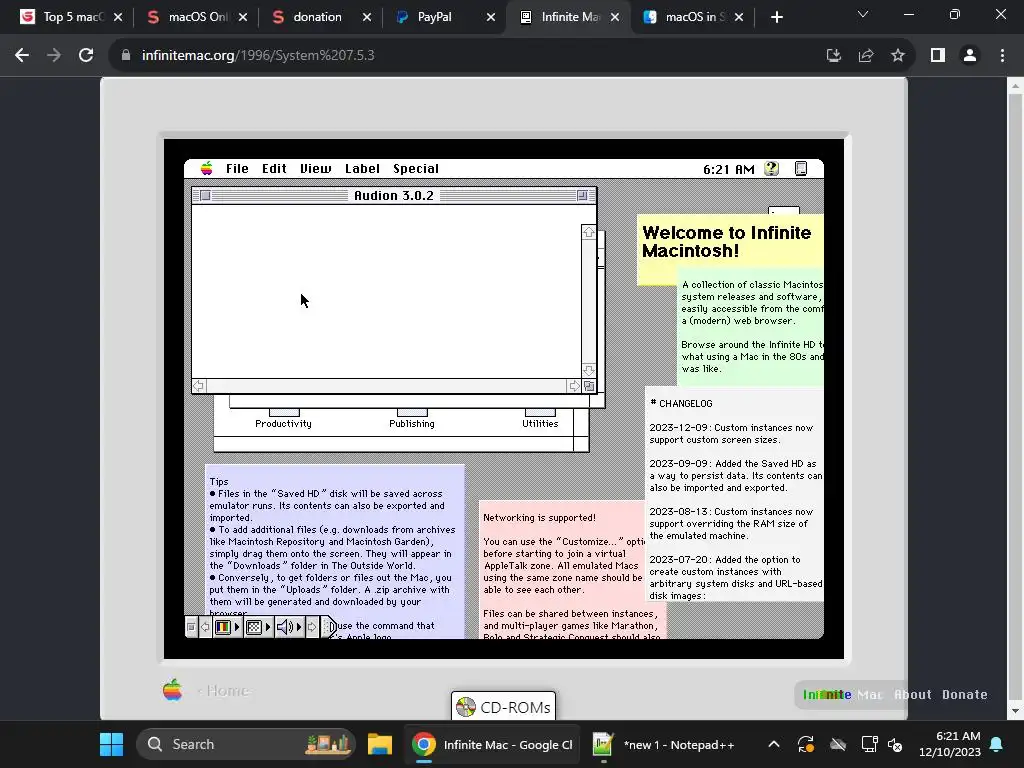Open the taskbar notification bell
Image resolution: width=1024 pixels, height=768 pixels.
coord(997,744)
